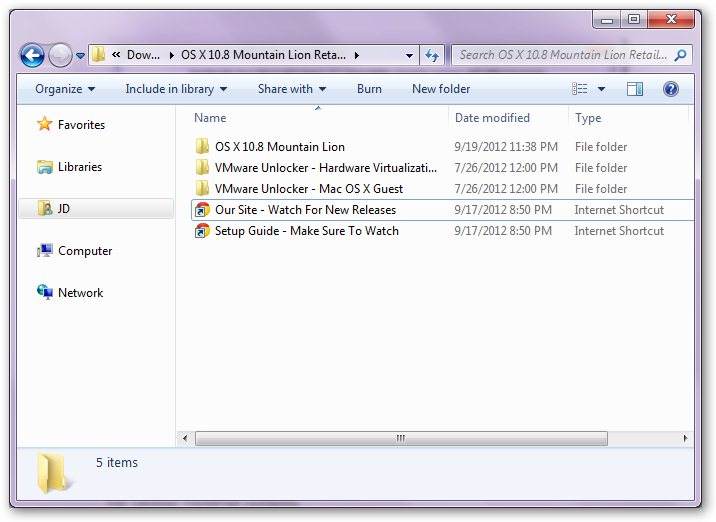
Task: Click the horizontal scrollbar thumb
Action: pyautogui.click(x=401, y=438)
